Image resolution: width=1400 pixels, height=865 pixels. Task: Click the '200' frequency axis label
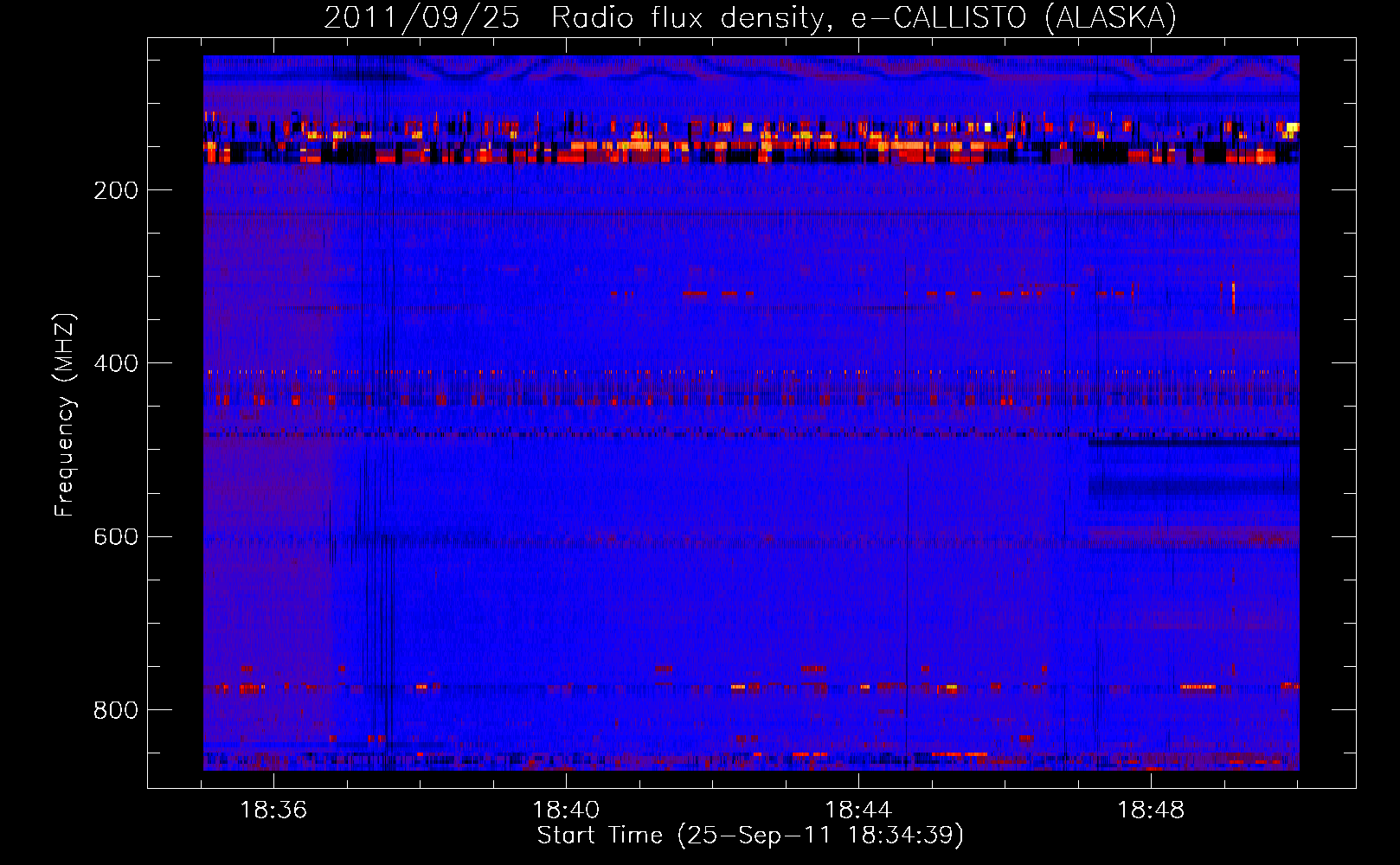coord(116,190)
